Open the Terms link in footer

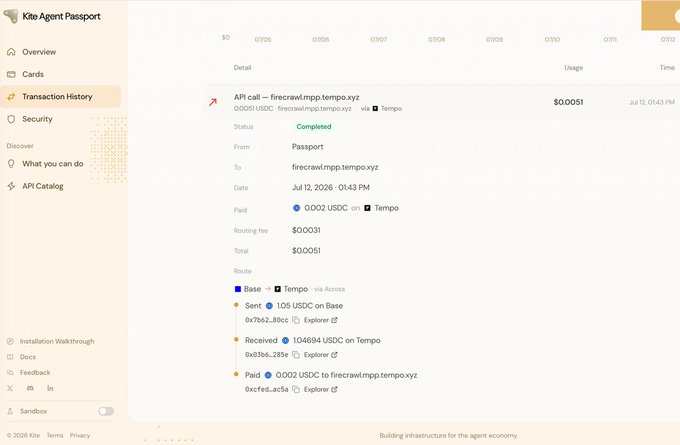click(x=55, y=435)
